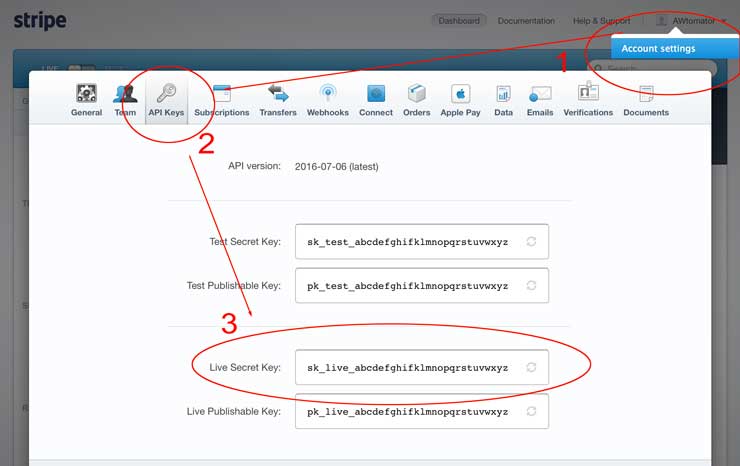Viewport: 740px width, 466px height.
Task: Open the Verifications tab
Action: (588, 100)
